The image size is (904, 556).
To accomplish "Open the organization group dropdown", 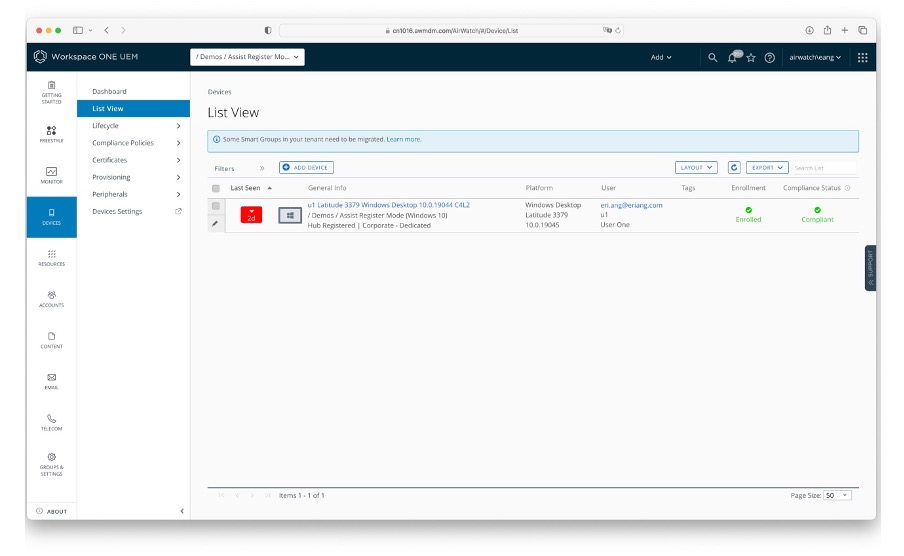I will click(247, 57).
